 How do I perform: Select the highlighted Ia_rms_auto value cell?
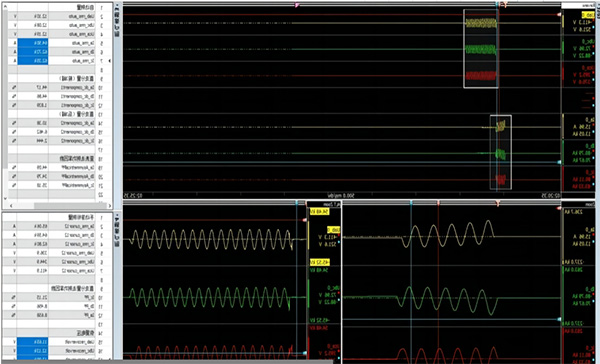point(33,43)
